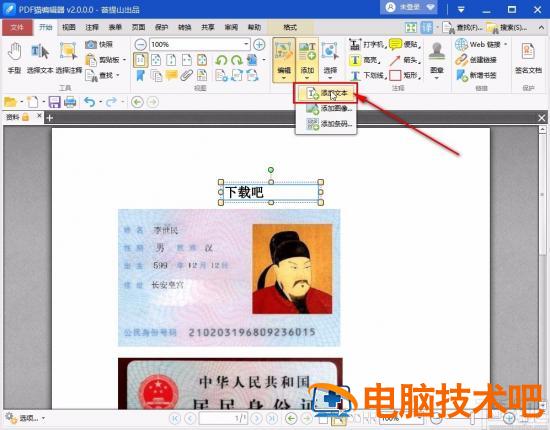Select the Sticky Note (便贴) tool
This screenshot has width=550, height=430.
point(405,45)
